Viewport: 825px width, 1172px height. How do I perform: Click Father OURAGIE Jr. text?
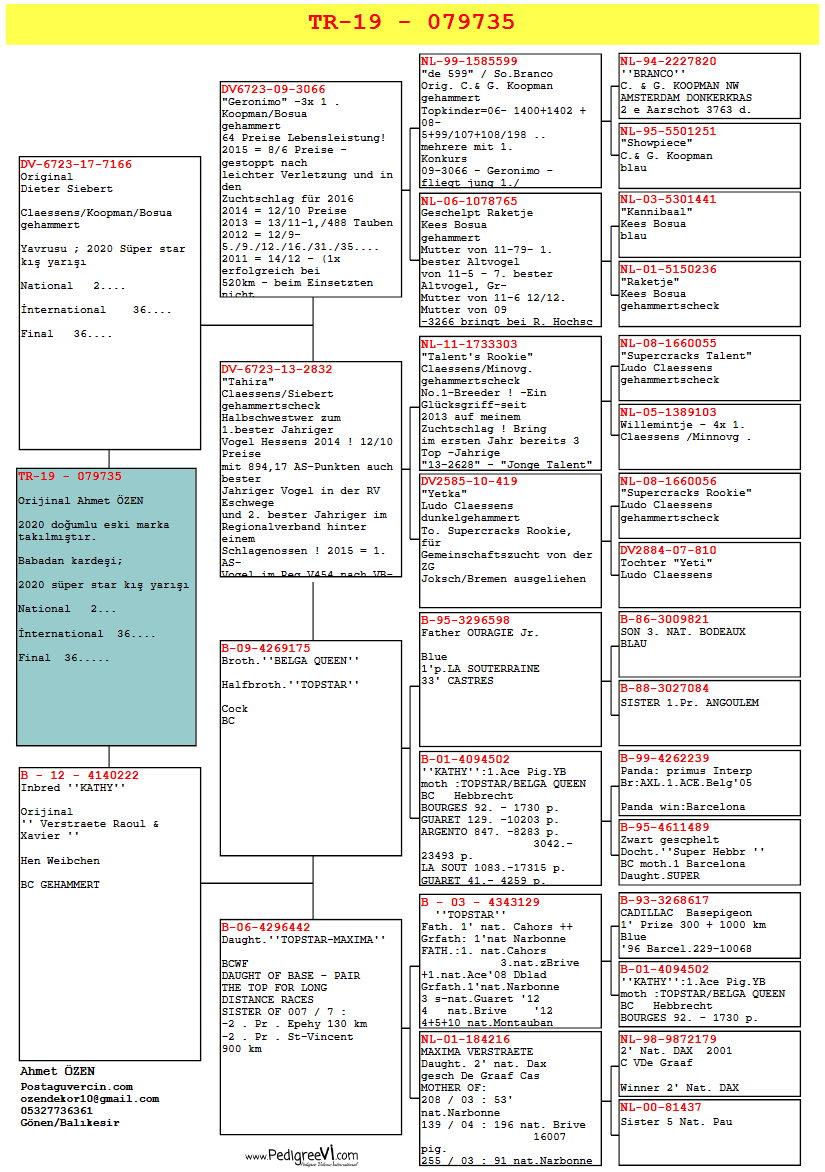tap(480, 633)
